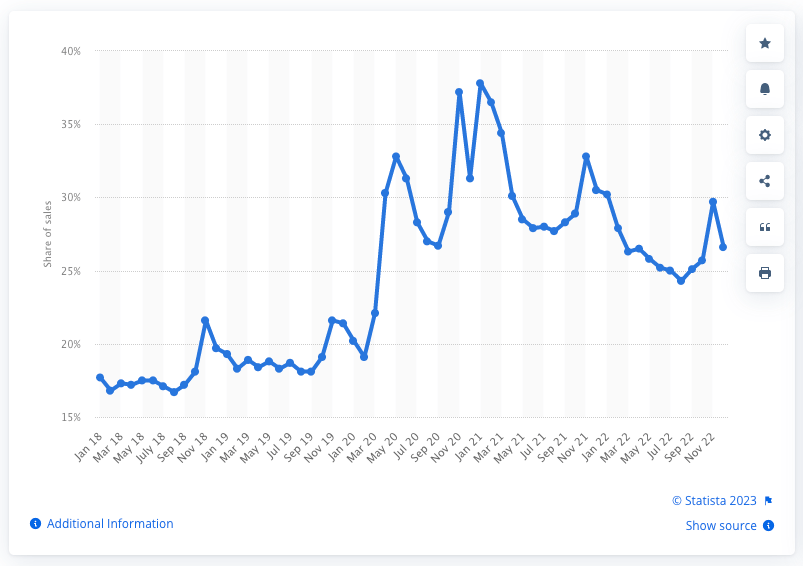Click the © Statista 2023 text

click(715, 501)
